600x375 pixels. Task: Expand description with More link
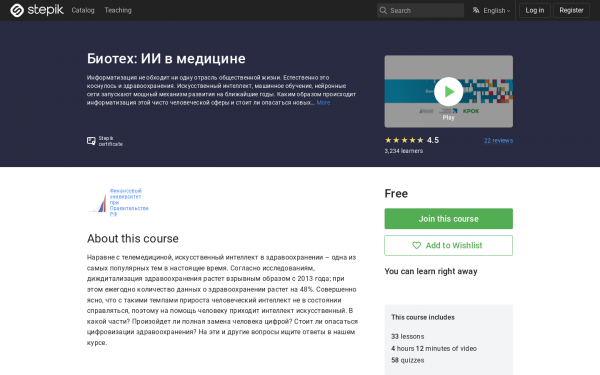[x=323, y=103]
